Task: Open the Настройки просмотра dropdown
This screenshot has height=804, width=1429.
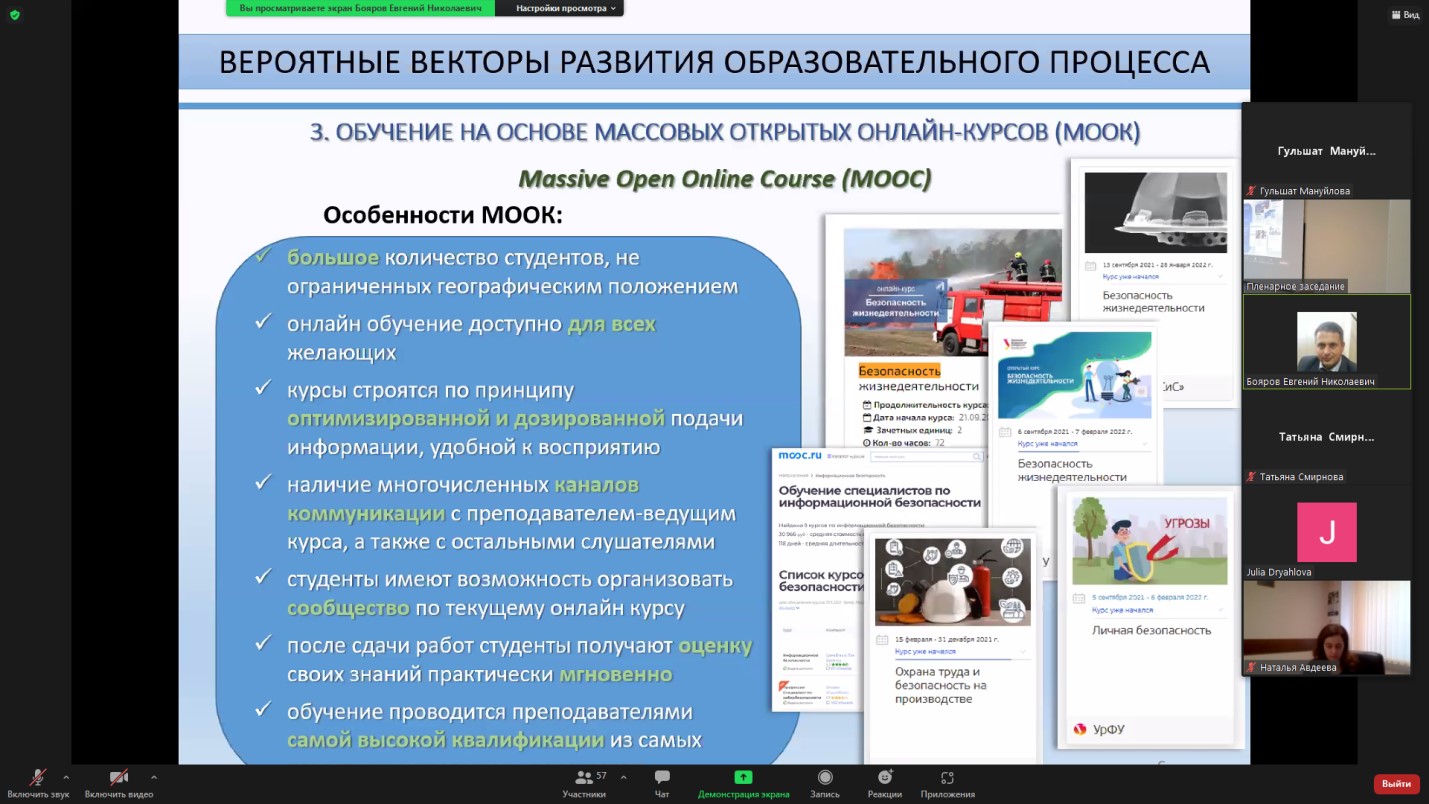Action: [x=565, y=8]
